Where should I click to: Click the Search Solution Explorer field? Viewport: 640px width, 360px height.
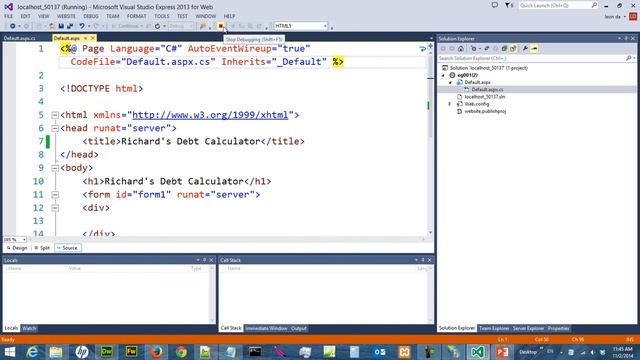pos(533,58)
